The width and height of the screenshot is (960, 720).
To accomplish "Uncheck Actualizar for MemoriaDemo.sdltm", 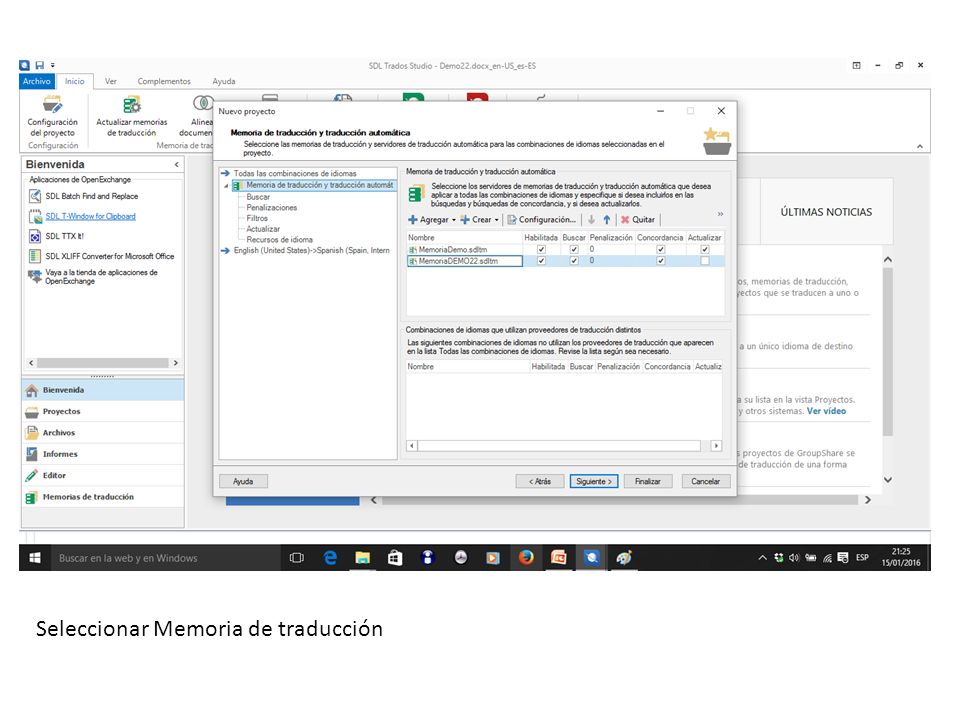I will point(705,249).
